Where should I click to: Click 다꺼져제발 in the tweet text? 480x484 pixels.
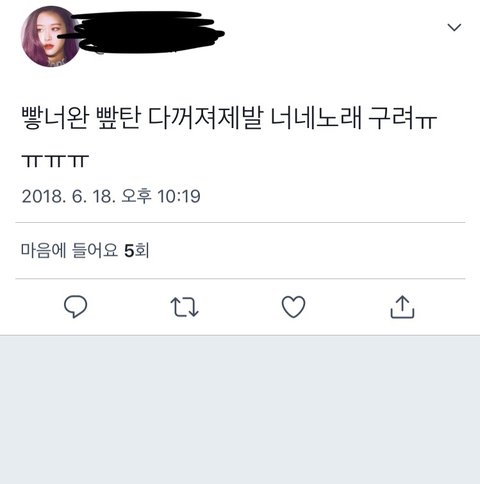205,118
